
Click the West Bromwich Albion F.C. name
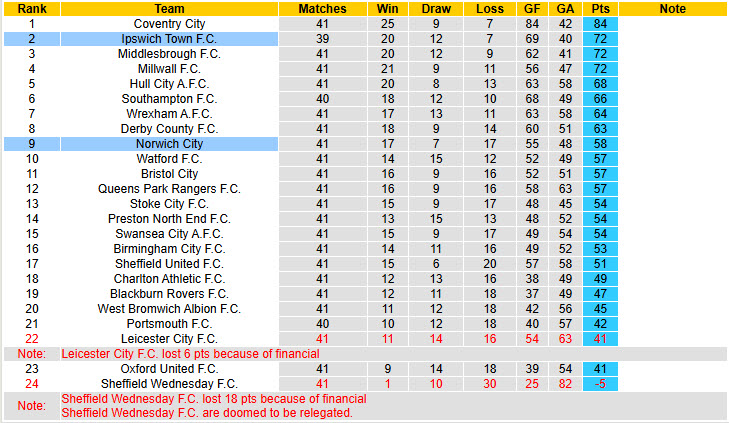169,309
